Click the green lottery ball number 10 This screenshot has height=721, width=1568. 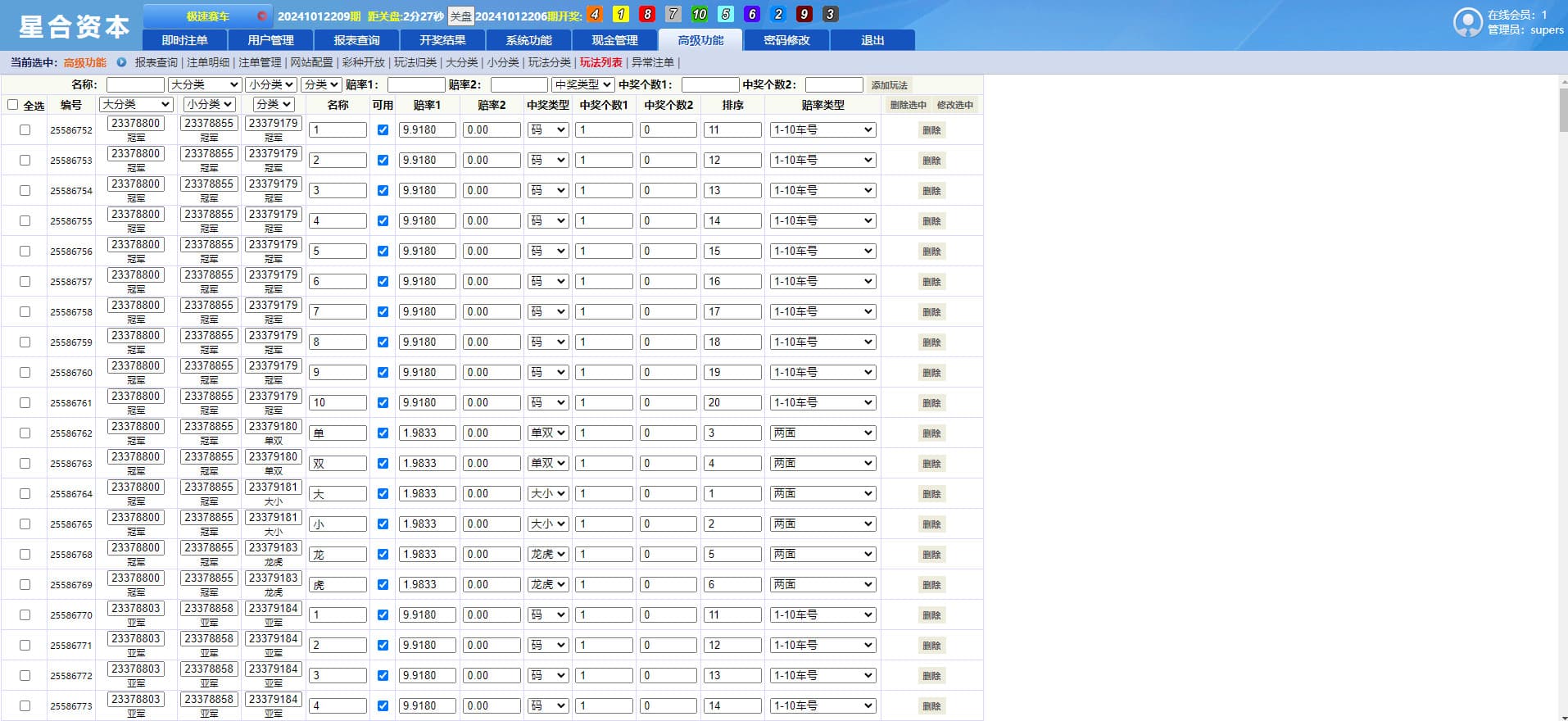click(x=699, y=15)
